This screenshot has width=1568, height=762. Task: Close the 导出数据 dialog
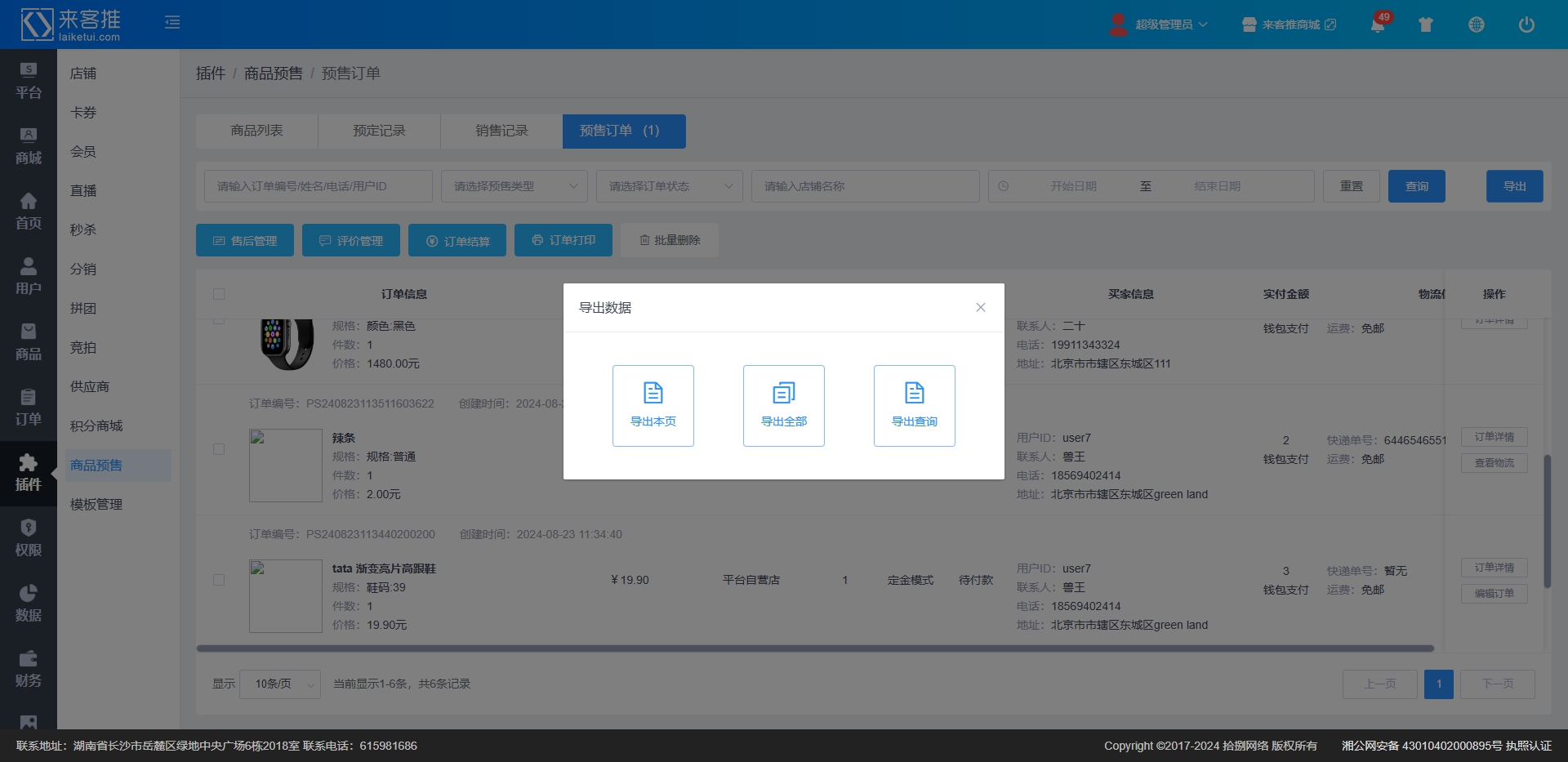[x=981, y=307]
